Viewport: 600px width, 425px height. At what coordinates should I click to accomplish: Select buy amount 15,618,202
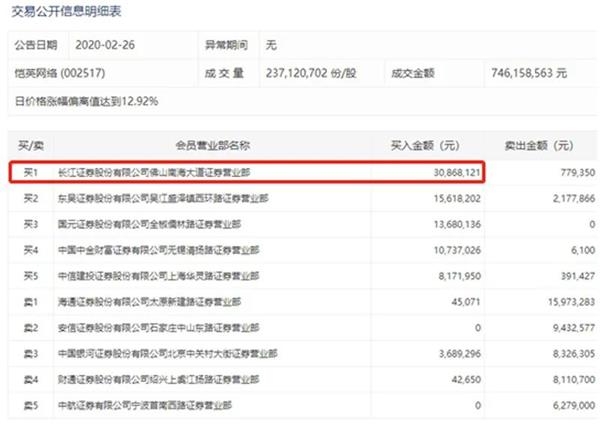click(457, 199)
